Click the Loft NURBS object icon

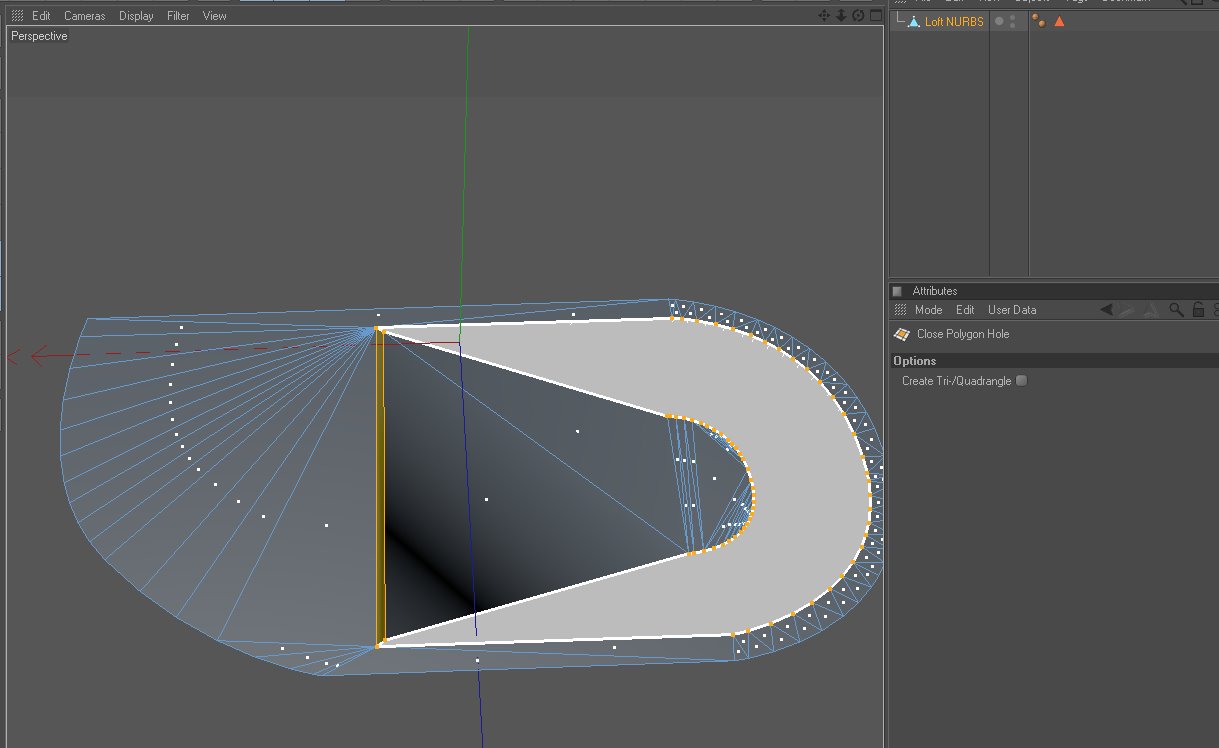(x=913, y=21)
